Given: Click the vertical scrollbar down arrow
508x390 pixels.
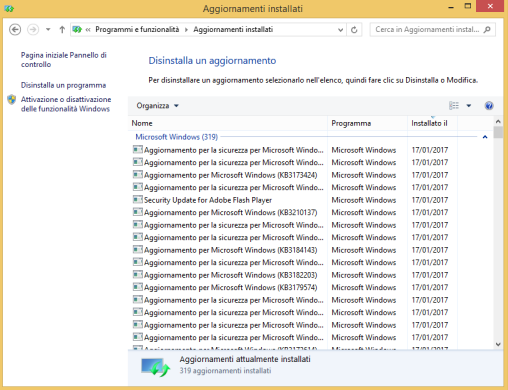Looking at the screenshot, I should click(x=498, y=344).
